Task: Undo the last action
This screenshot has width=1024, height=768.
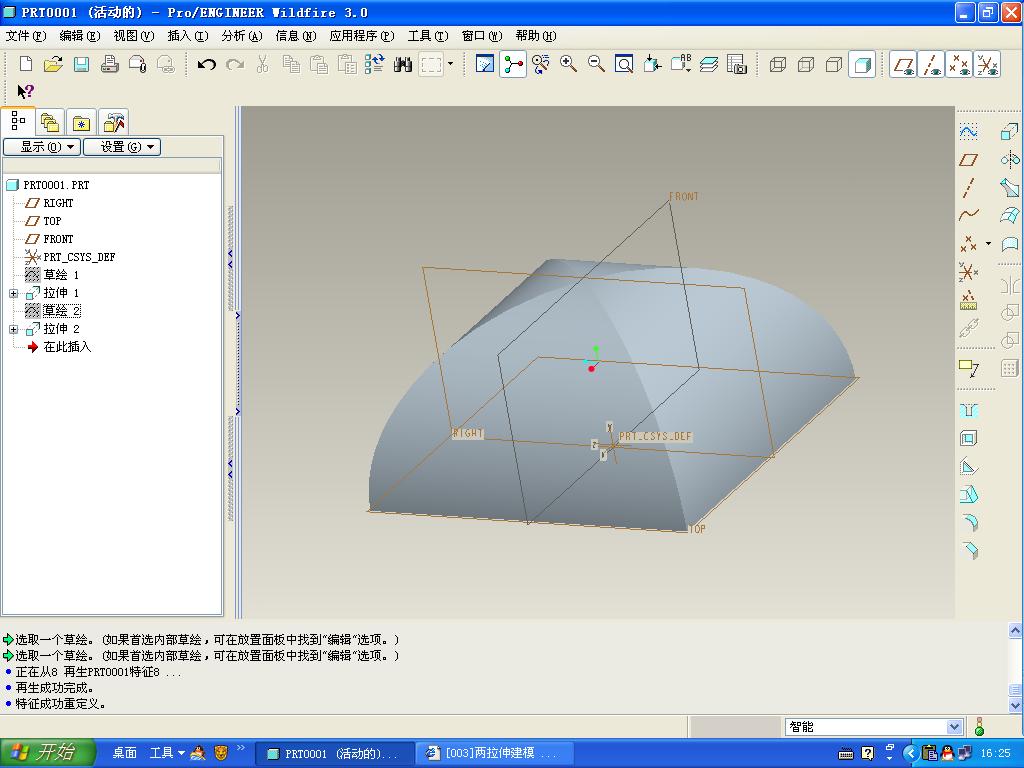Action: click(206, 64)
